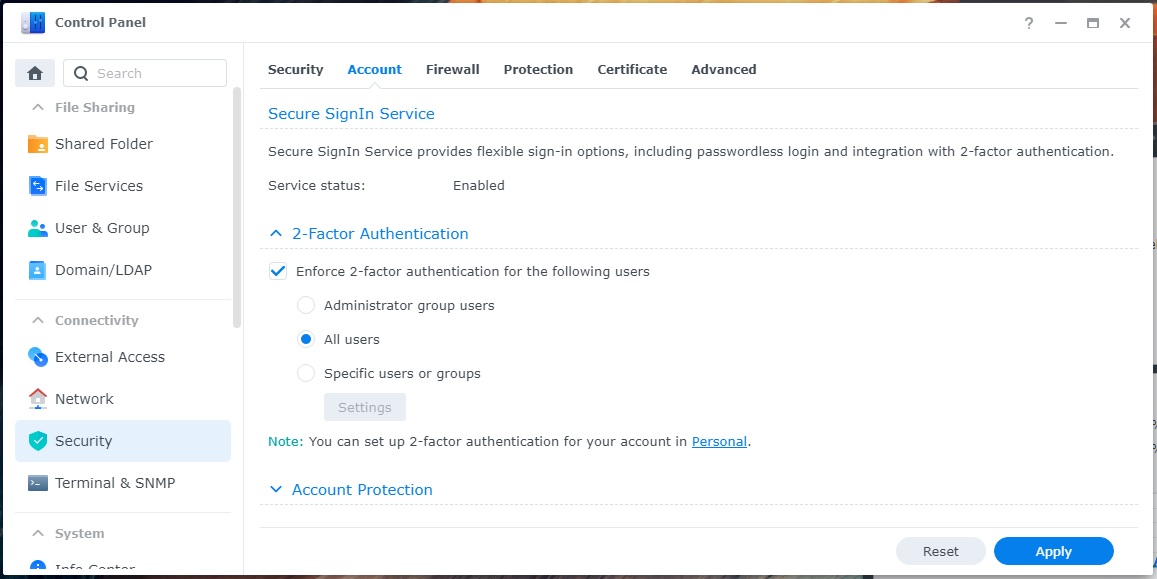This screenshot has height=579, width=1157.
Task: Click the Reset button
Action: (x=941, y=551)
